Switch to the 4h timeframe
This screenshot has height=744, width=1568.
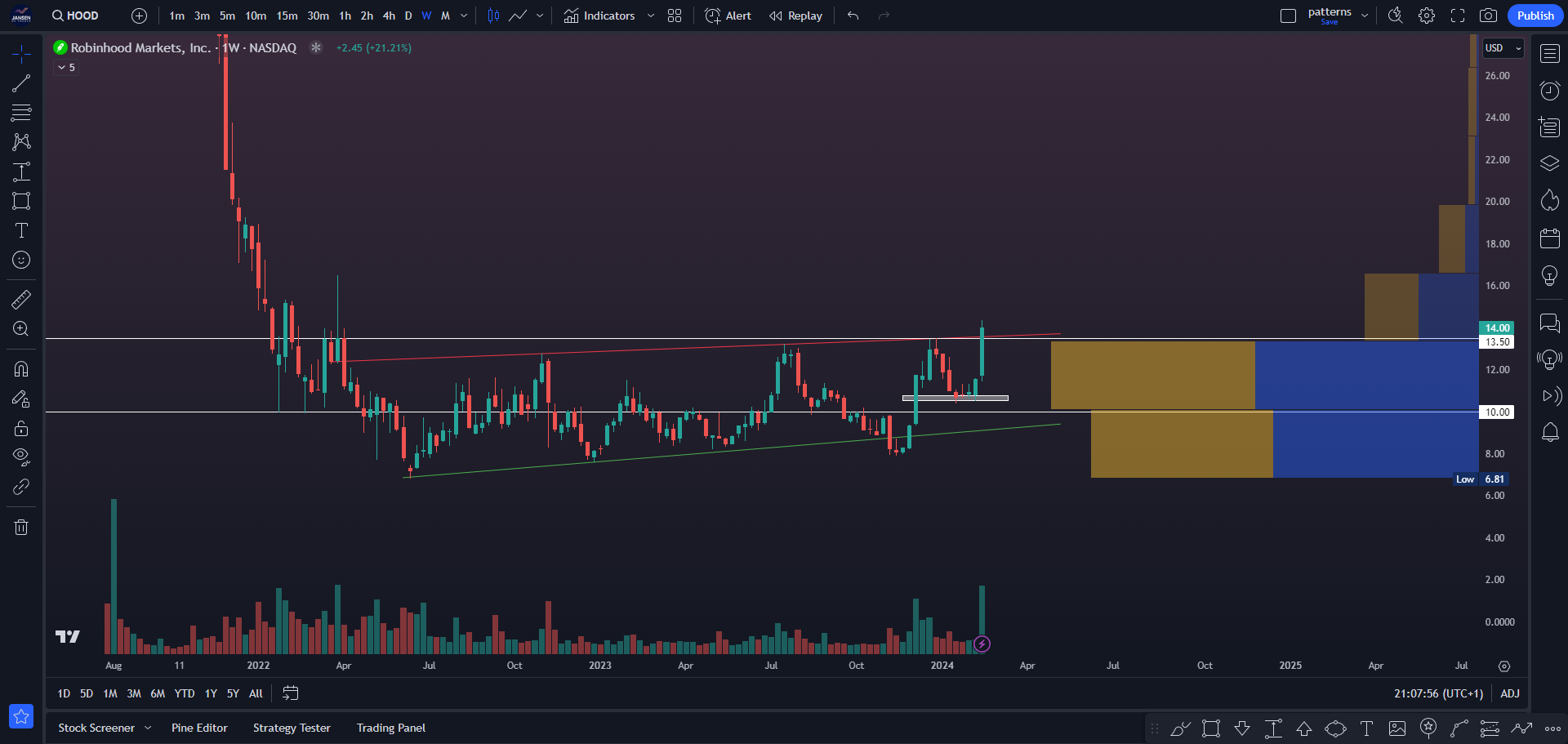(x=389, y=16)
